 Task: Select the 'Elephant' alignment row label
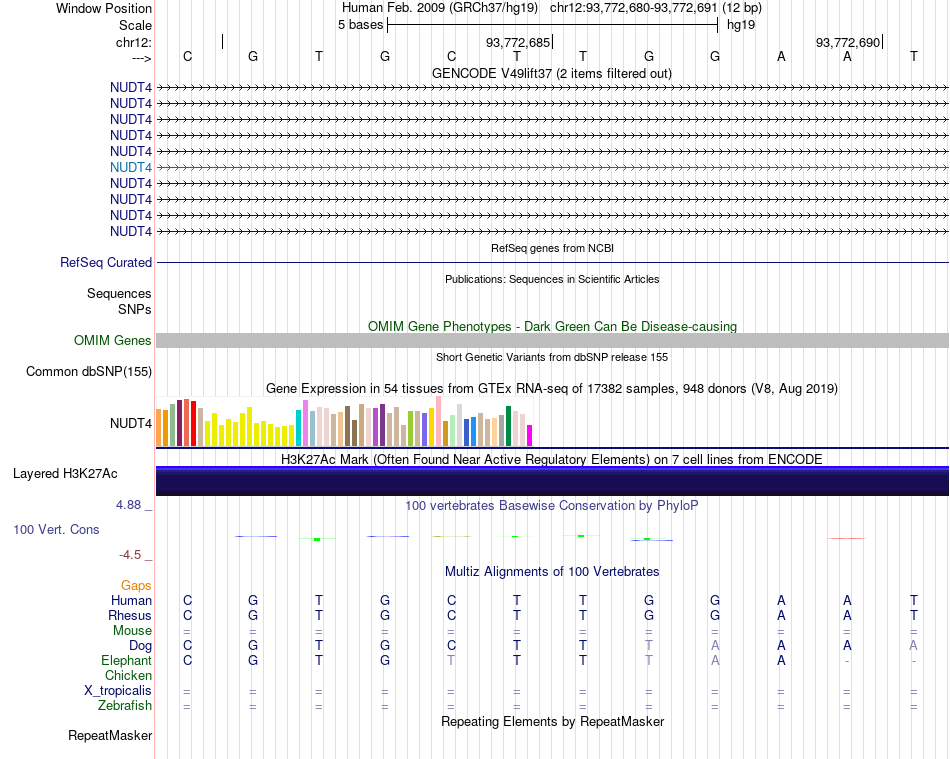pos(126,660)
